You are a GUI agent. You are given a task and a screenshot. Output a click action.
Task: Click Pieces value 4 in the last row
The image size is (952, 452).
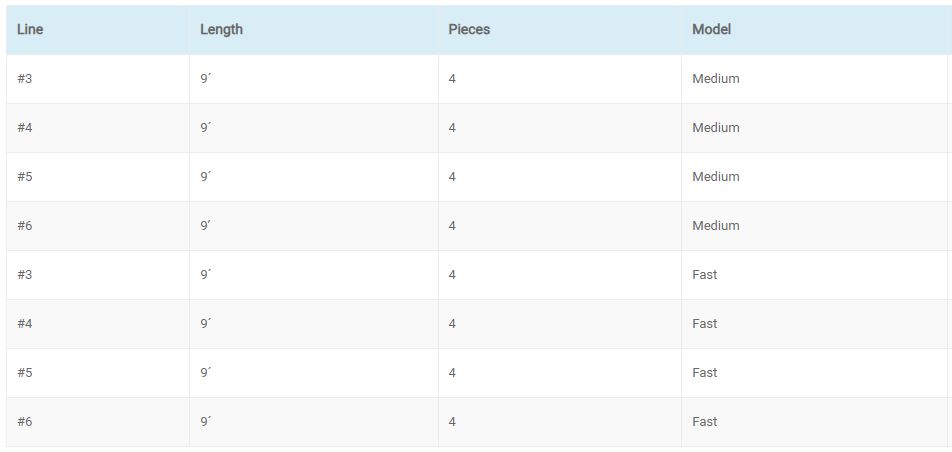click(560, 422)
